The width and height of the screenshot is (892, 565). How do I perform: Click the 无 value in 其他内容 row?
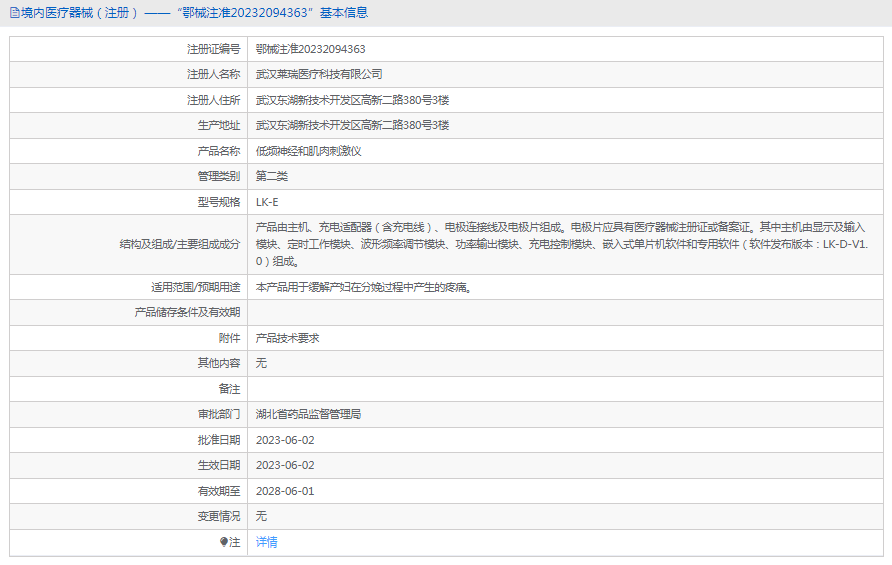point(261,363)
